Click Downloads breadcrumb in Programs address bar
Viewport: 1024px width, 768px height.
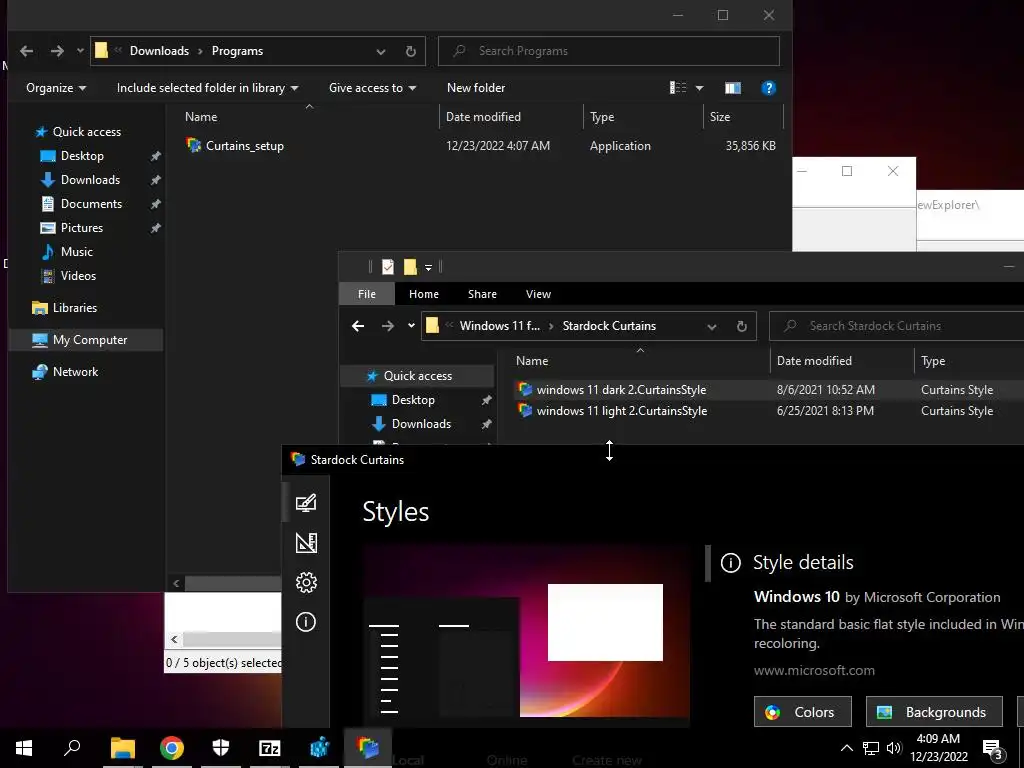[x=159, y=51]
